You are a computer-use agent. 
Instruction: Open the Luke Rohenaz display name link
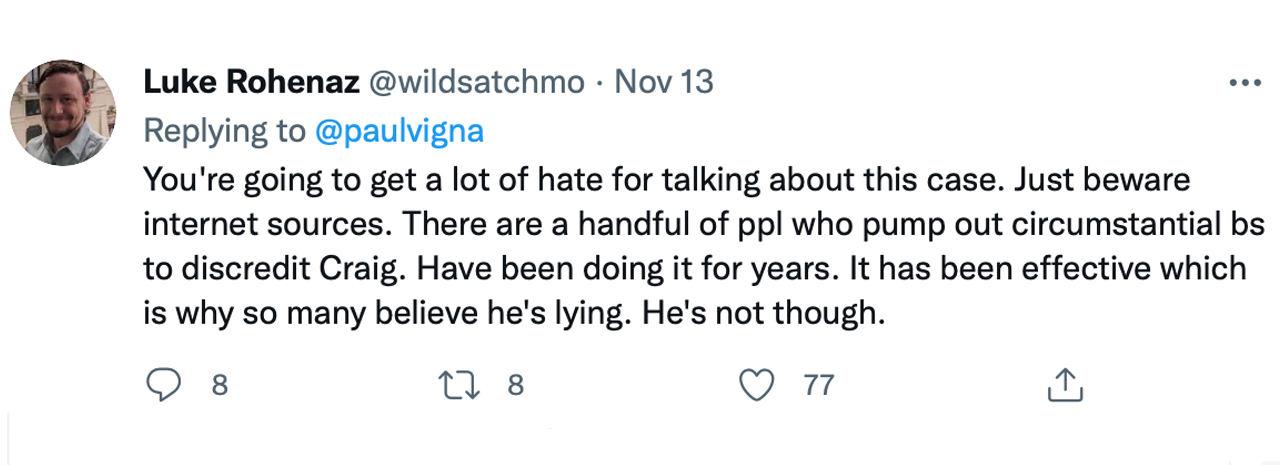[252, 82]
